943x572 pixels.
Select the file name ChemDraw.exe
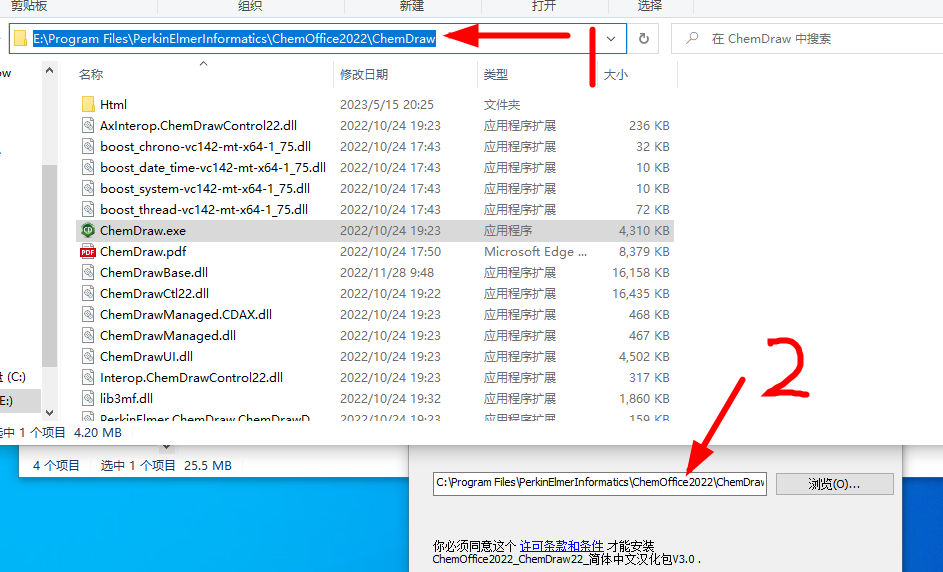click(x=143, y=230)
